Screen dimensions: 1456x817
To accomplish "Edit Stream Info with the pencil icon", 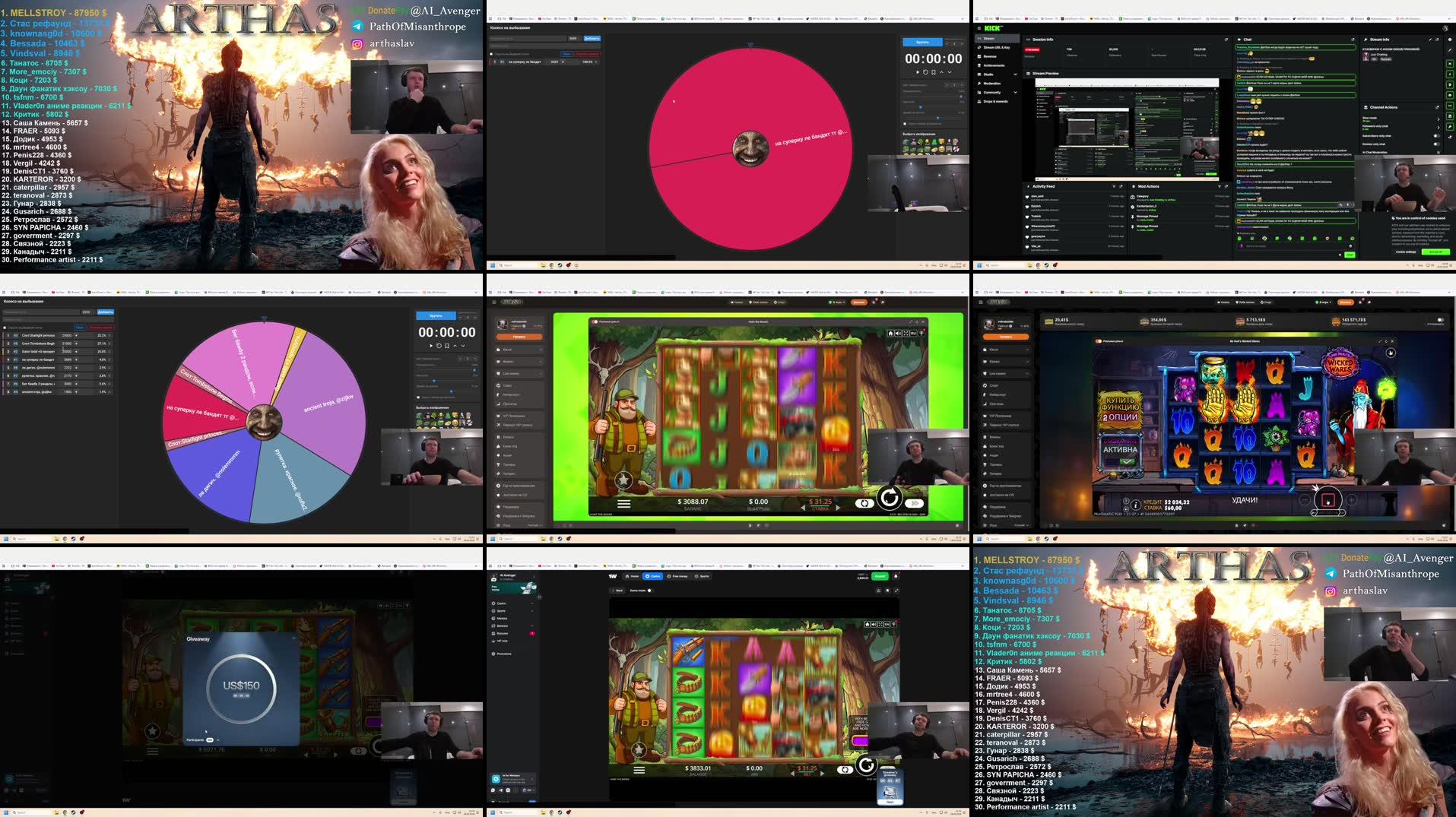I will click(1430, 40).
